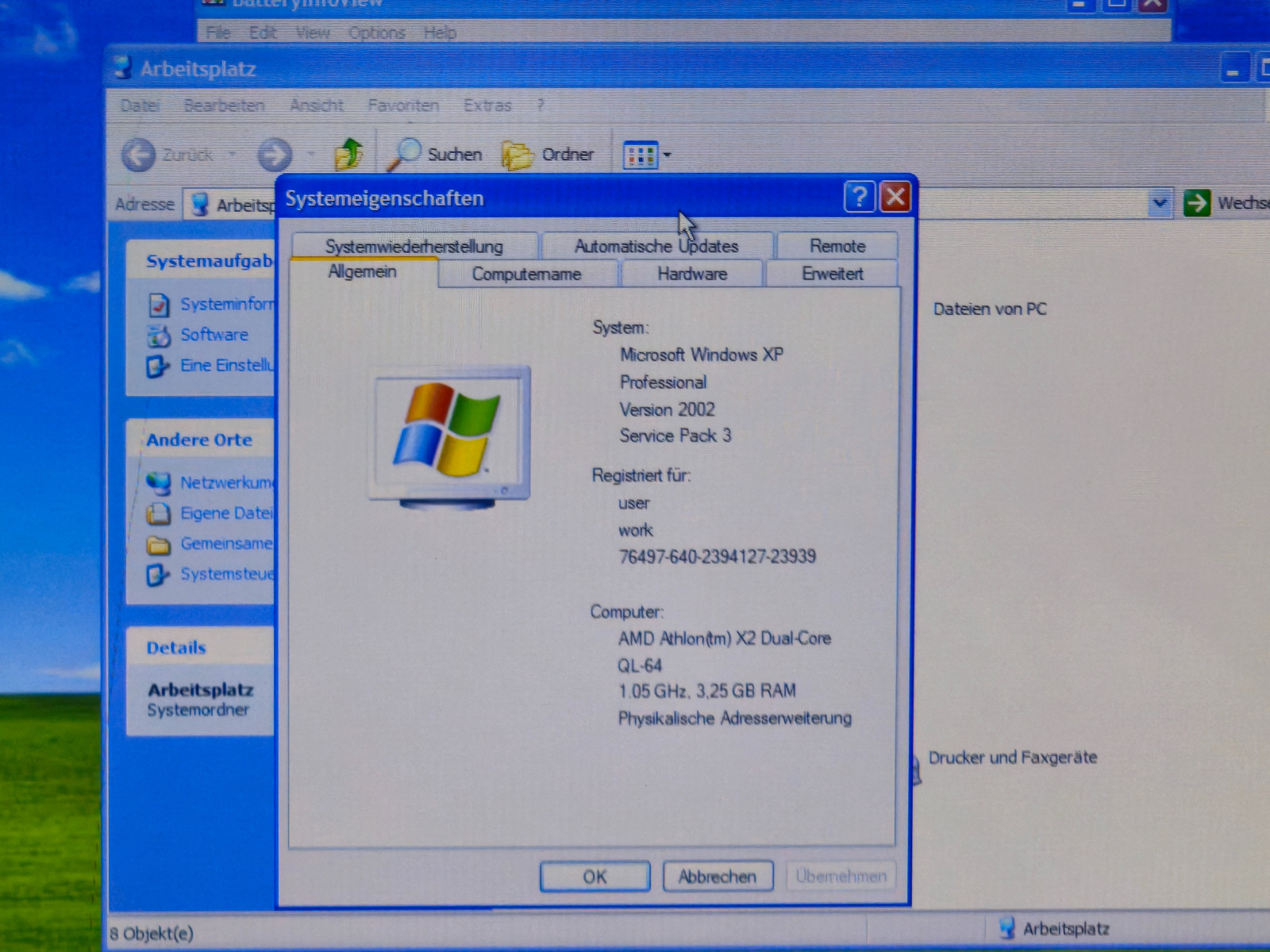Image resolution: width=1270 pixels, height=952 pixels.
Task: Close the Systemeigenschaften dialog
Action: (895, 197)
